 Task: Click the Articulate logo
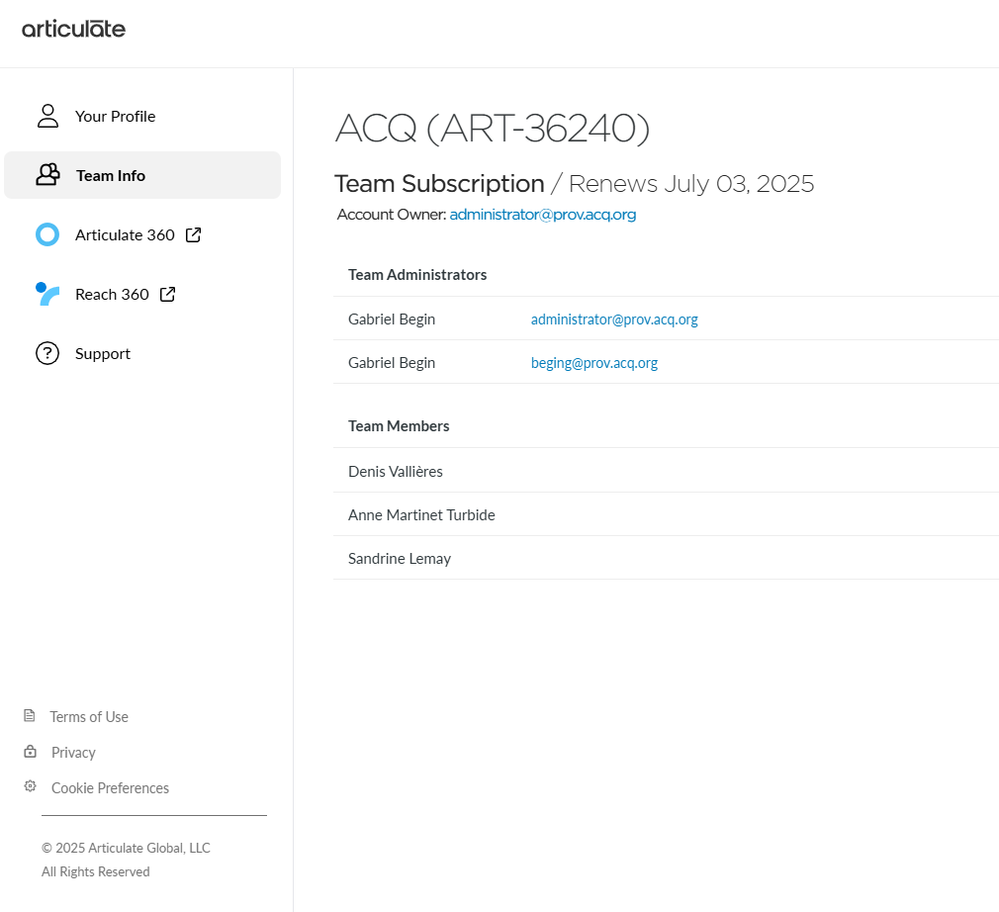74,29
